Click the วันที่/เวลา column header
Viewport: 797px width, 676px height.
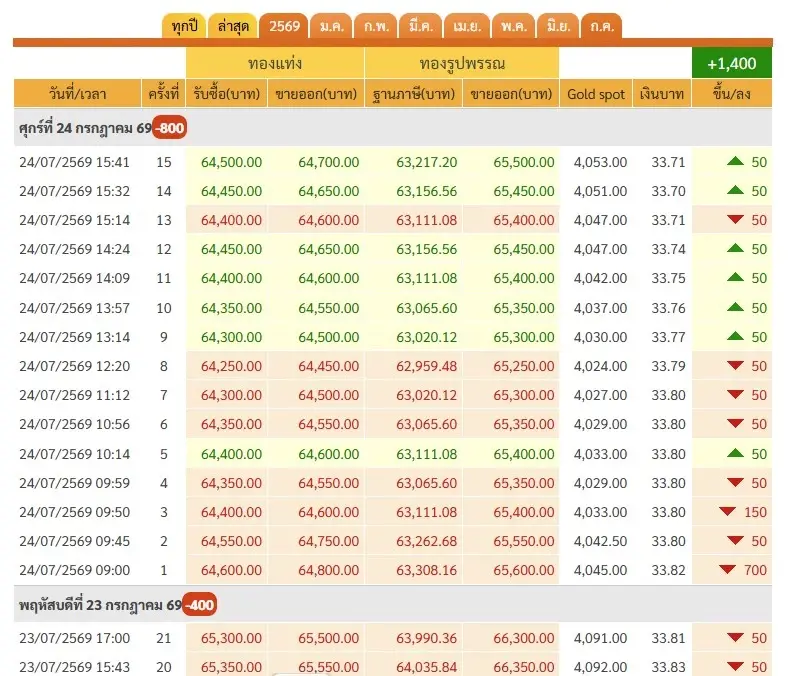coord(77,94)
